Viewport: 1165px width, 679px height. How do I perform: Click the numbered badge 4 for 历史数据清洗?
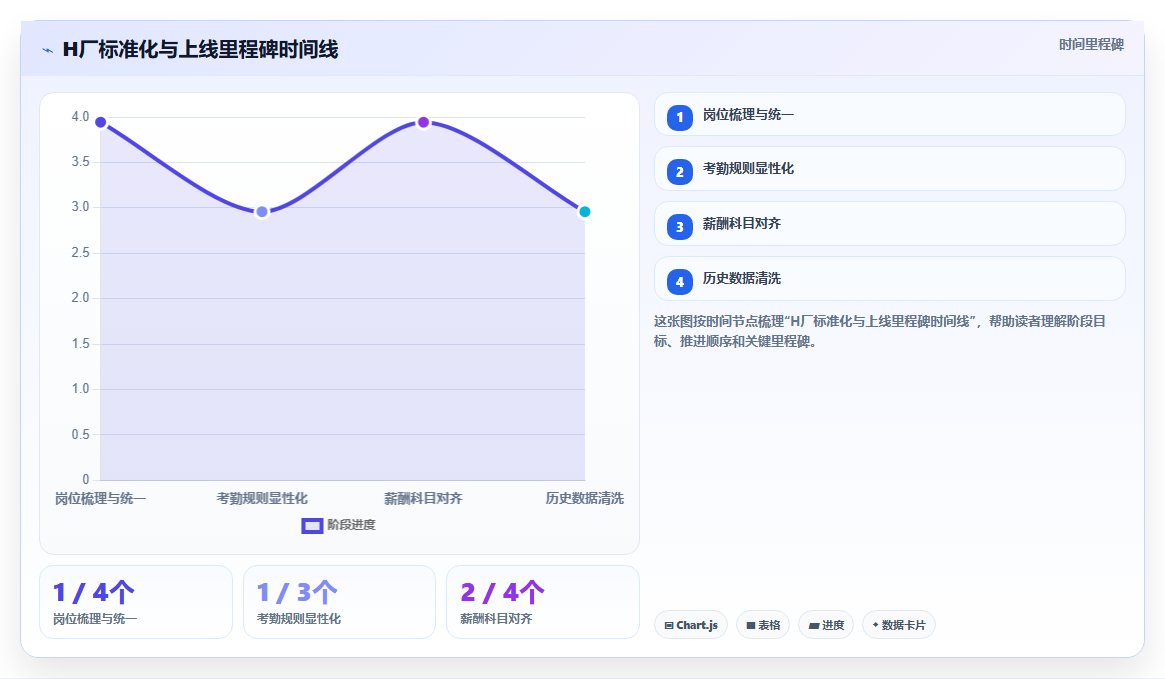coord(679,282)
